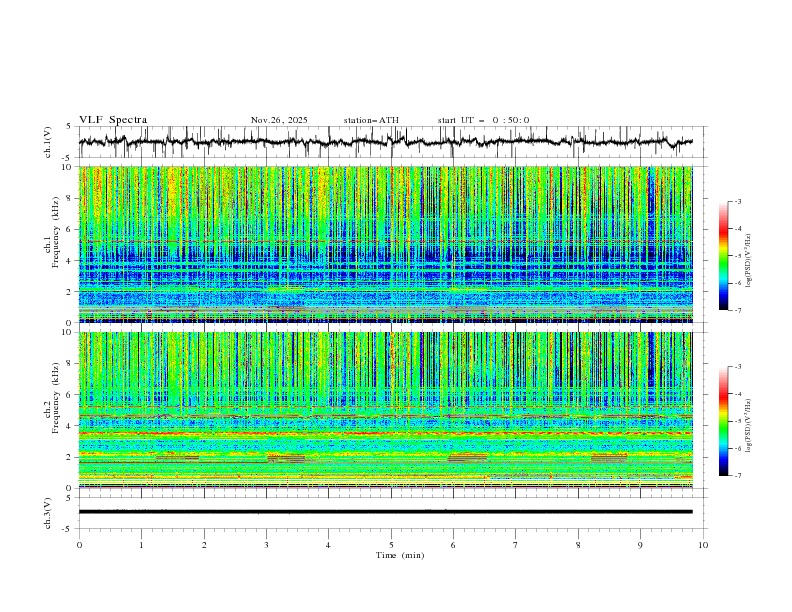Image resolution: width=792 pixels, height=612 pixels.
Task: Click the "ch.1(V)" waveform axis label
Action: point(48,142)
